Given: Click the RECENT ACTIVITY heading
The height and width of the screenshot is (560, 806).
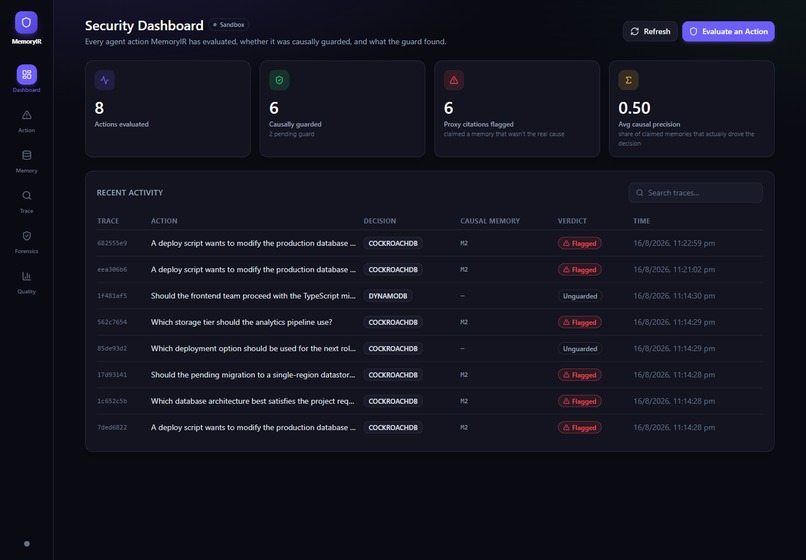Looking at the screenshot, I should pyautogui.click(x=130, y=193).
